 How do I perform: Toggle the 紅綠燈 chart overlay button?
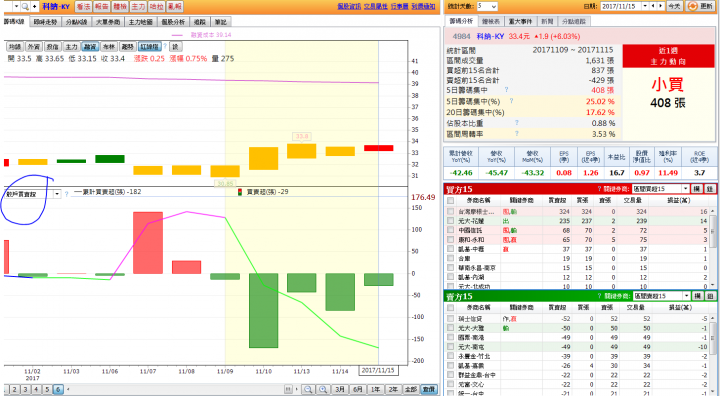point(150,46)
